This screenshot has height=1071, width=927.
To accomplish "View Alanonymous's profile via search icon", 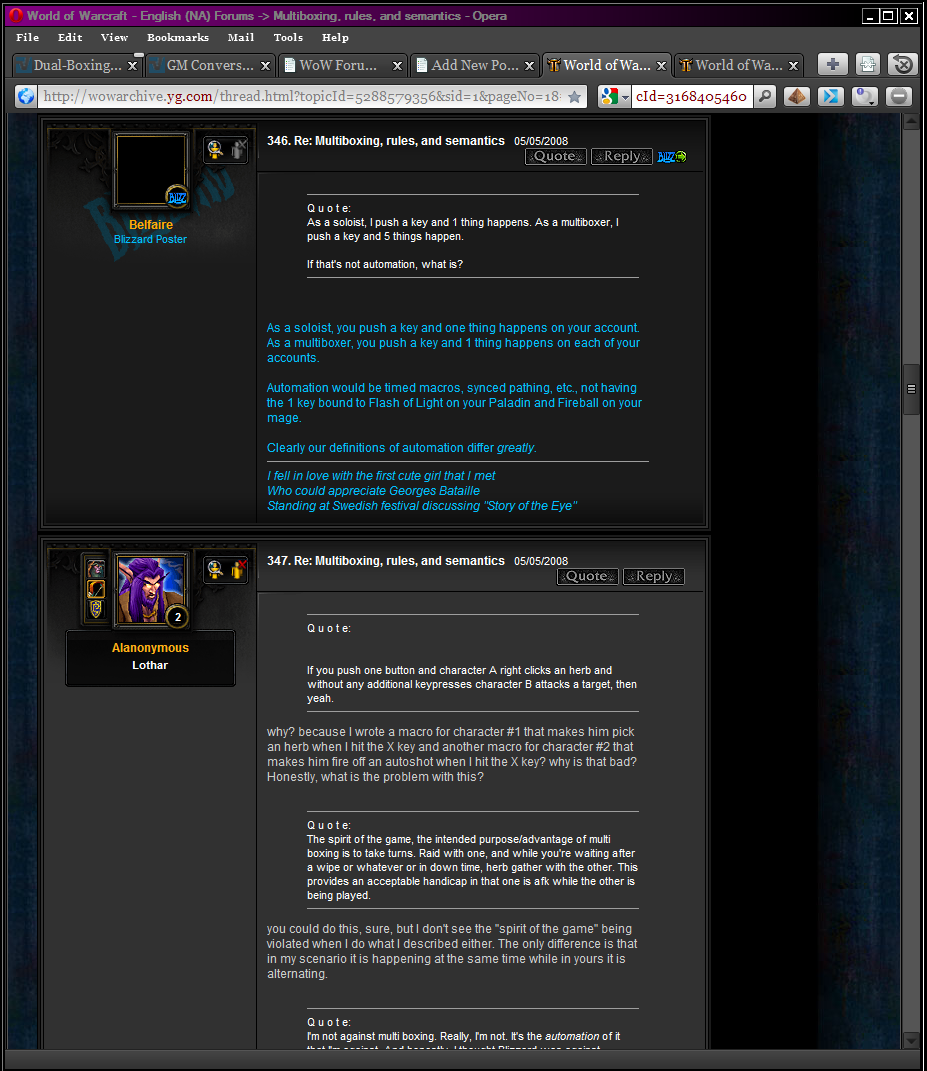I will click(215, 569).
